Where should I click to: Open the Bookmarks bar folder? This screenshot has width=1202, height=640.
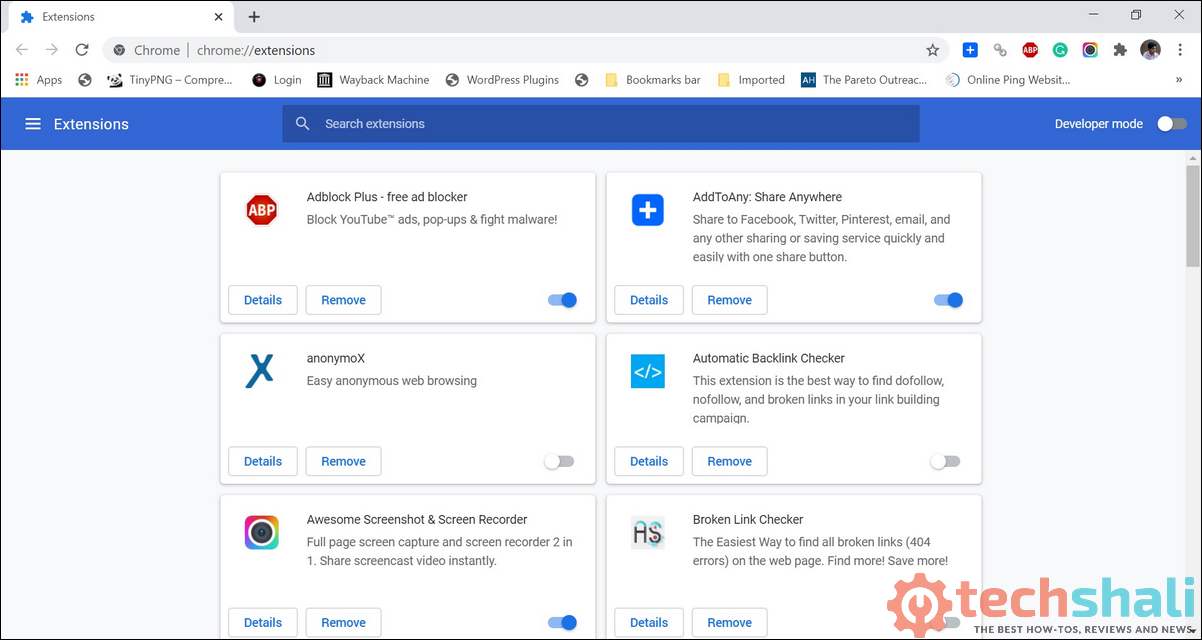[653, 80]
